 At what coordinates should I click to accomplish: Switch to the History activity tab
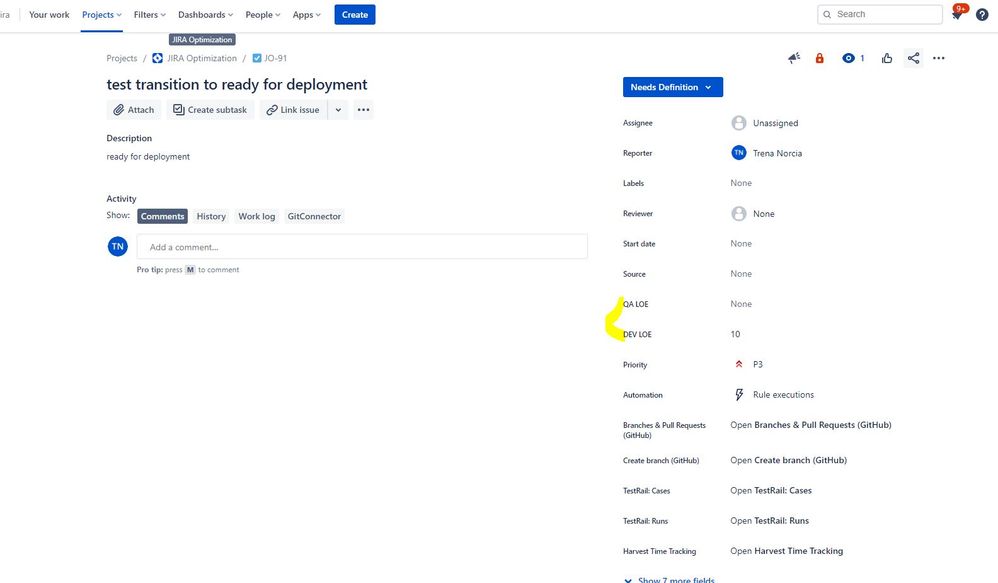pyautogui.click(x=211, y=216)
